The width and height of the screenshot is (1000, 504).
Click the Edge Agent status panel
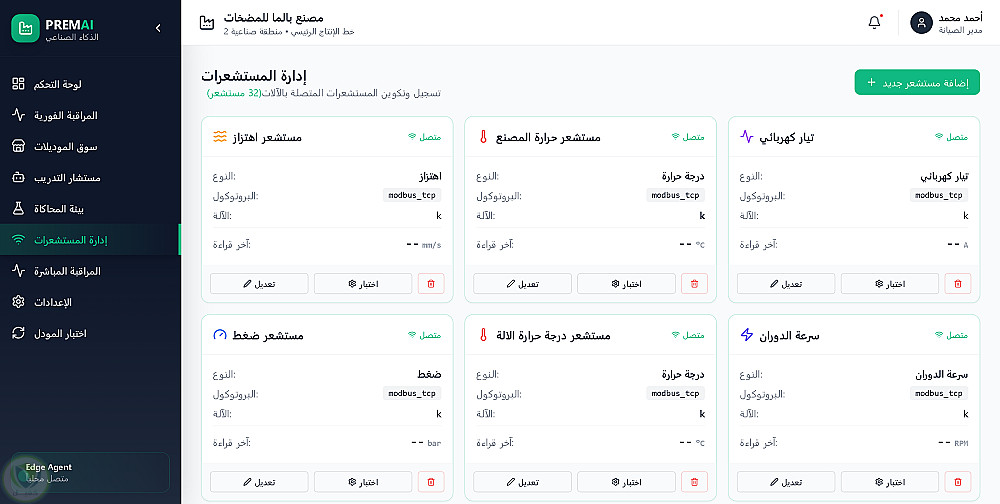tap(91, 473)
